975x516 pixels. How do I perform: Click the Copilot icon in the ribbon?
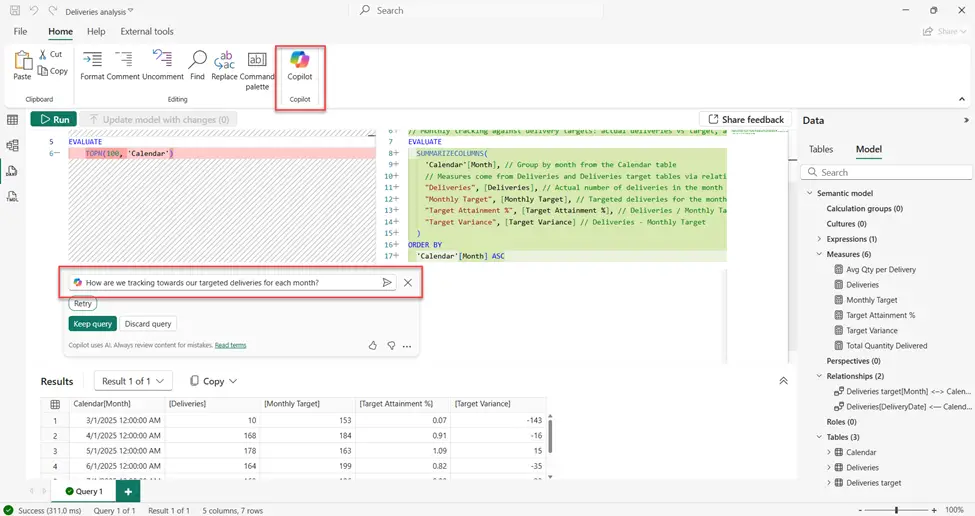click(x=299, y=62)
